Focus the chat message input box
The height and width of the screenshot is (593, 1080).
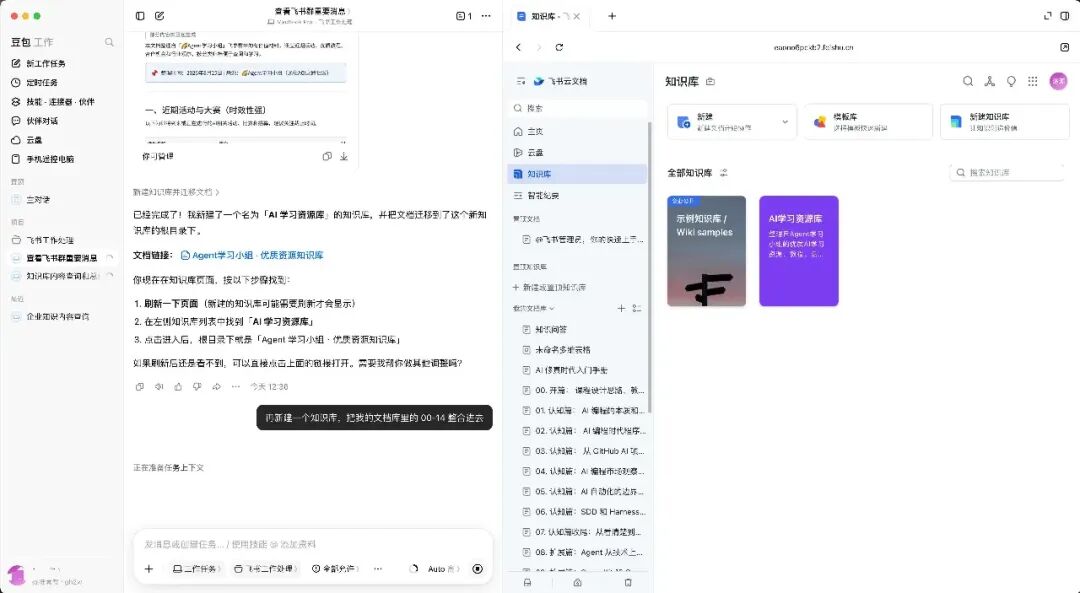tap(313, 544)
